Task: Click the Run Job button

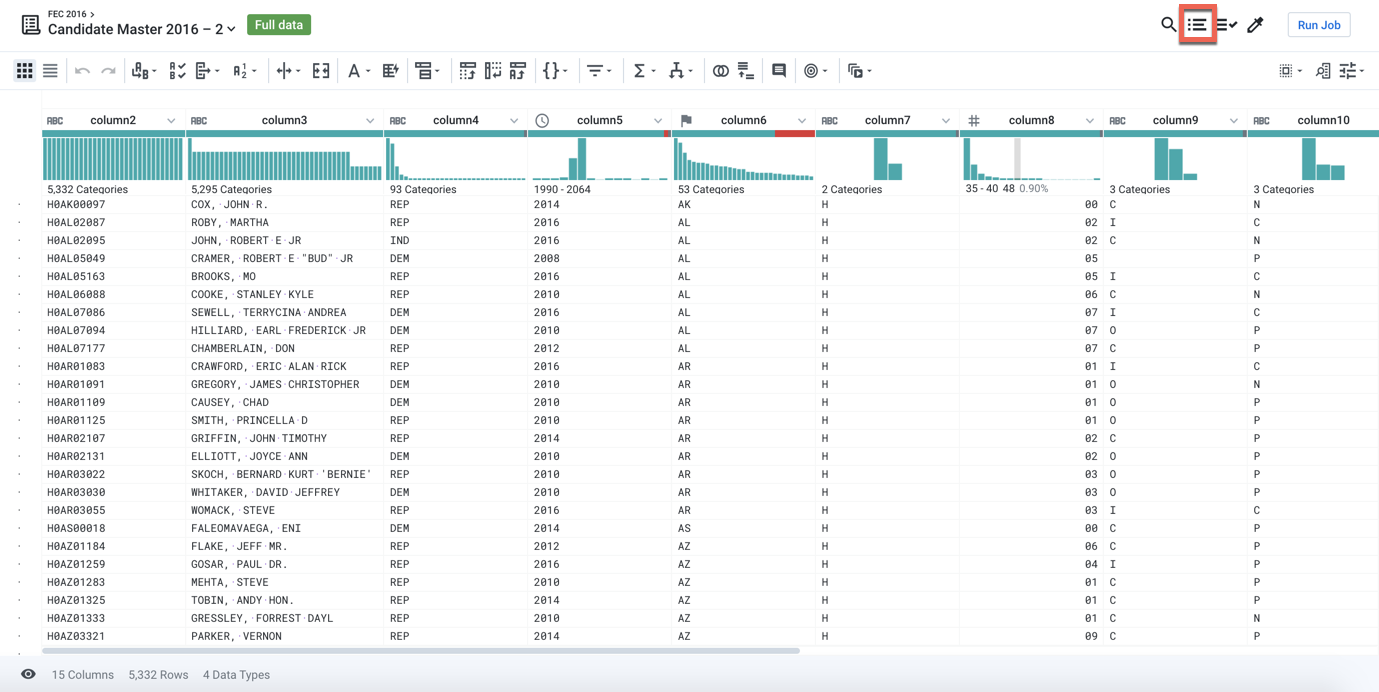Action: 1318,24
